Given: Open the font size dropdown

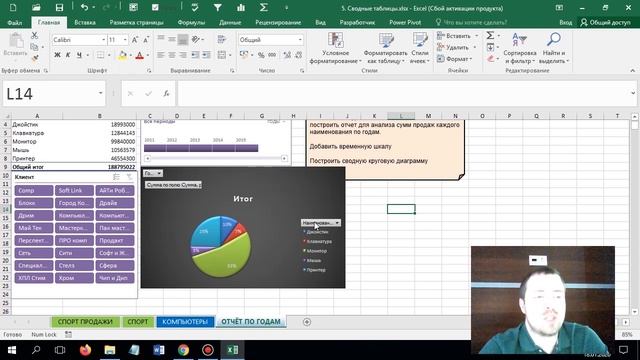Looking at the screenshot, I should (x=125, y=40).
